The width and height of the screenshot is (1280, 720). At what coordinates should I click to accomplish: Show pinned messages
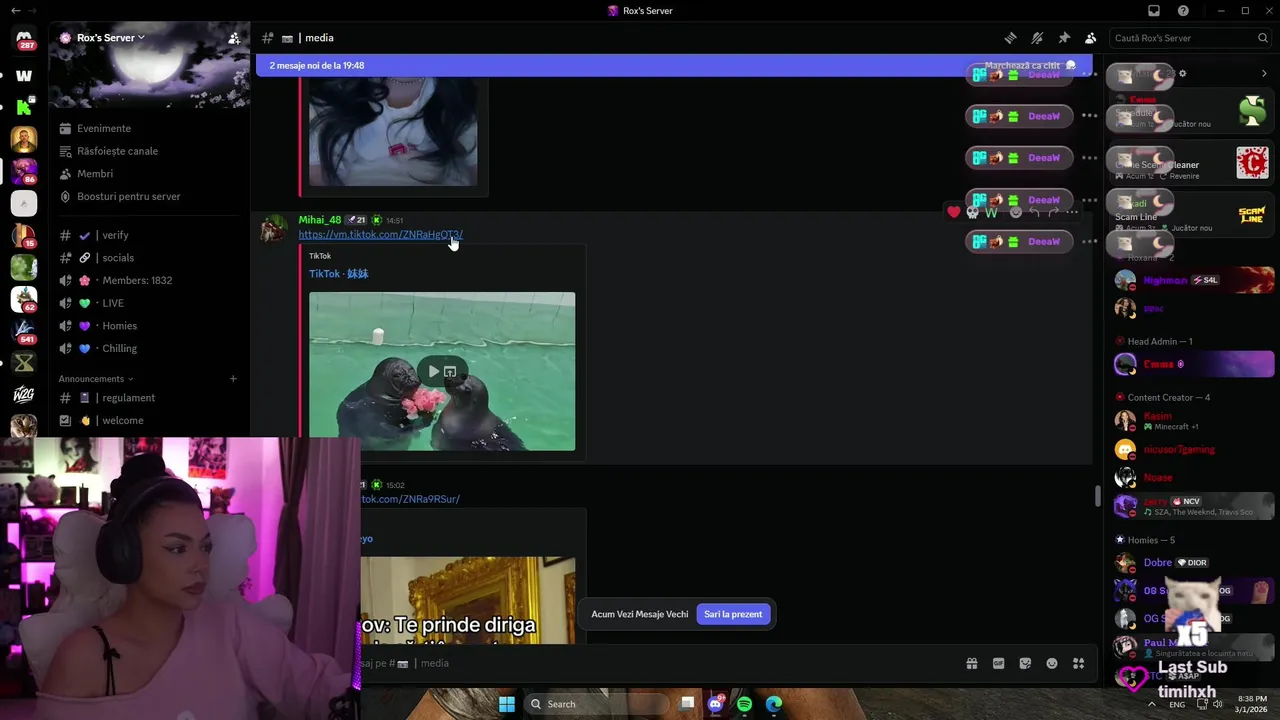coord(1064,38)
